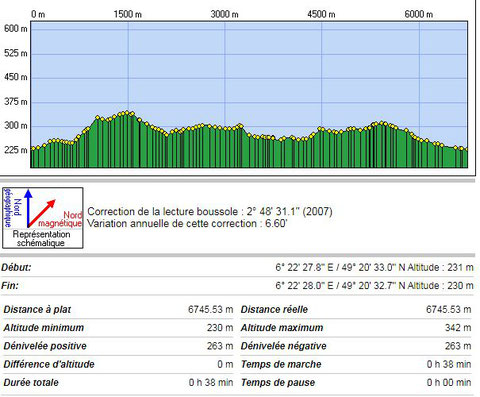This screenshot has width=480, height=397.
Task: Click the Distance à plat value
Action: 210,309
